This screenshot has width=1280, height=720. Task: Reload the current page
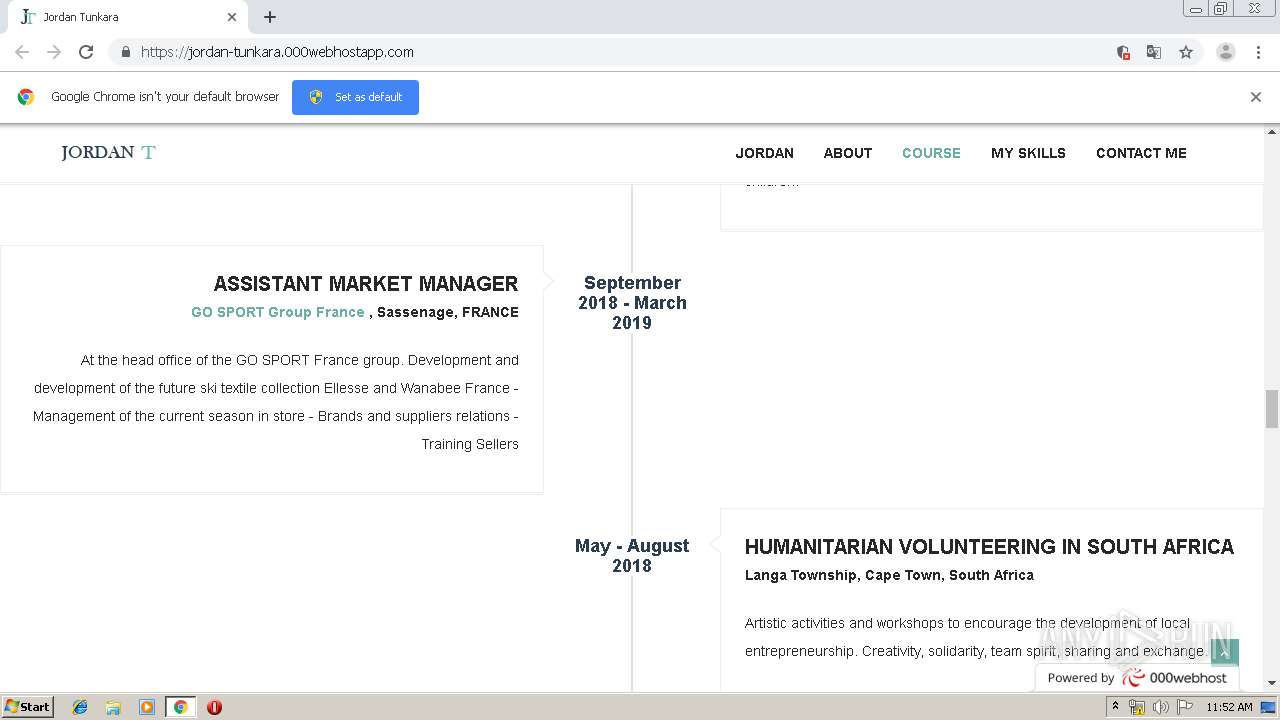[x=86, y=52]
